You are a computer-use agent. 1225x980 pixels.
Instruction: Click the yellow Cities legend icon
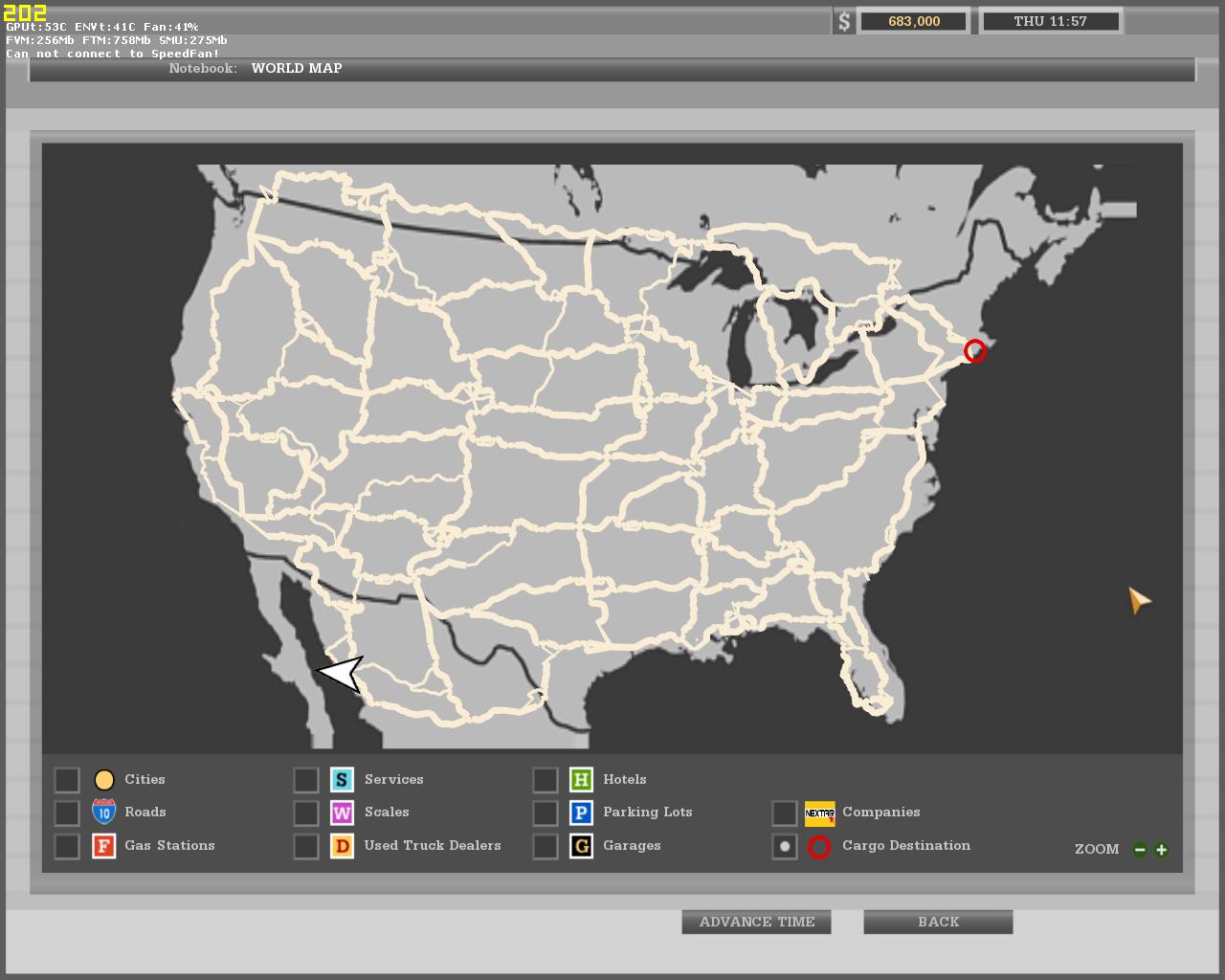coord(104,780)
